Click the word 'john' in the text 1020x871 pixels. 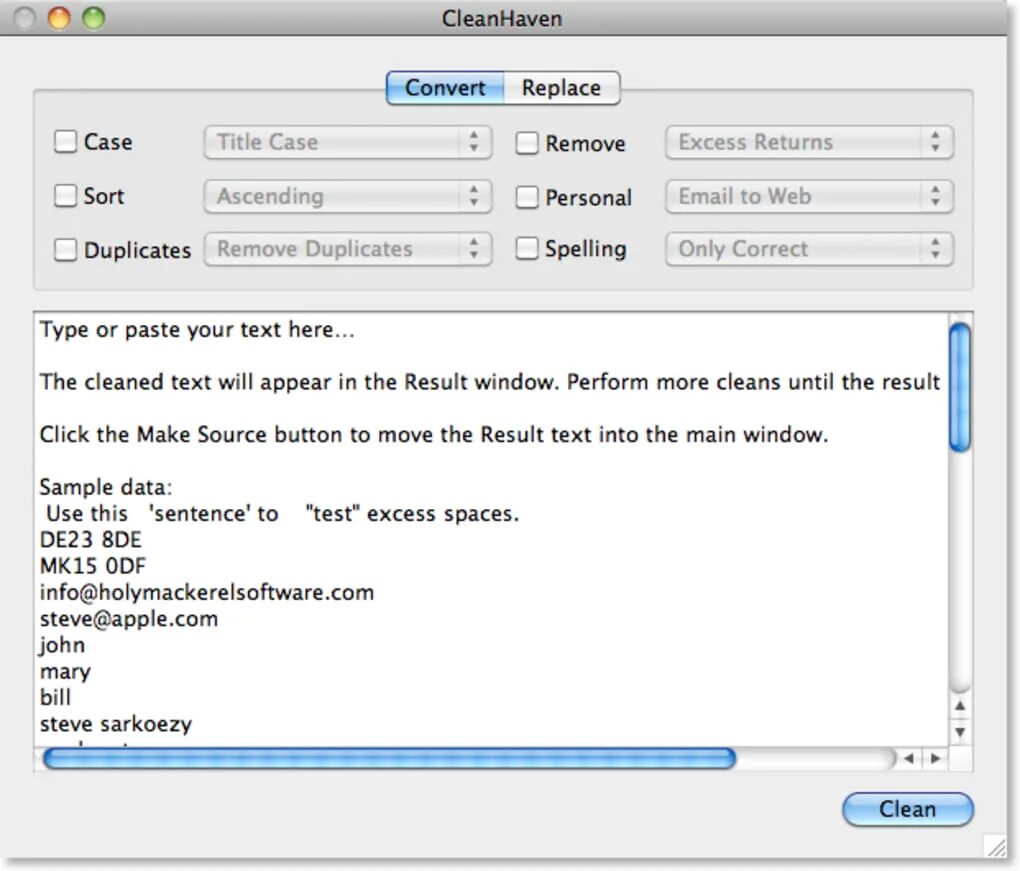(62, 645)
